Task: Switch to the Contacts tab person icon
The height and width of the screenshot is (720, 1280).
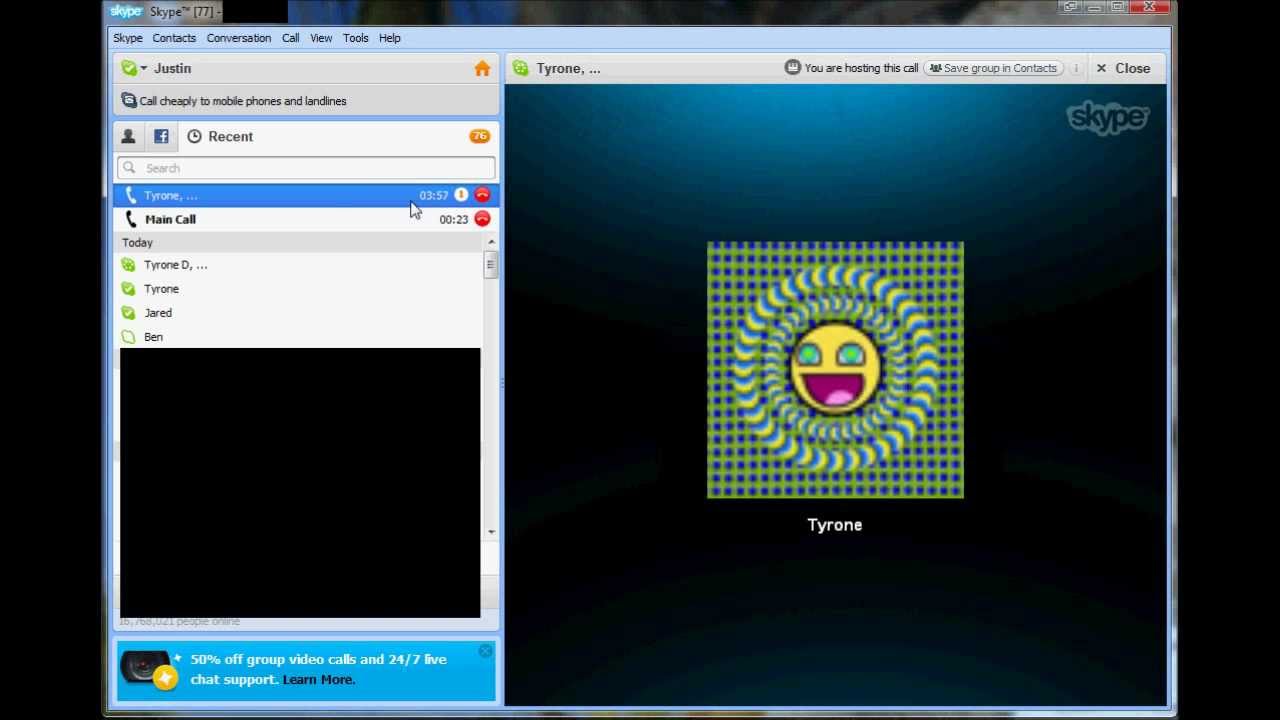Action: click(128, 136)
